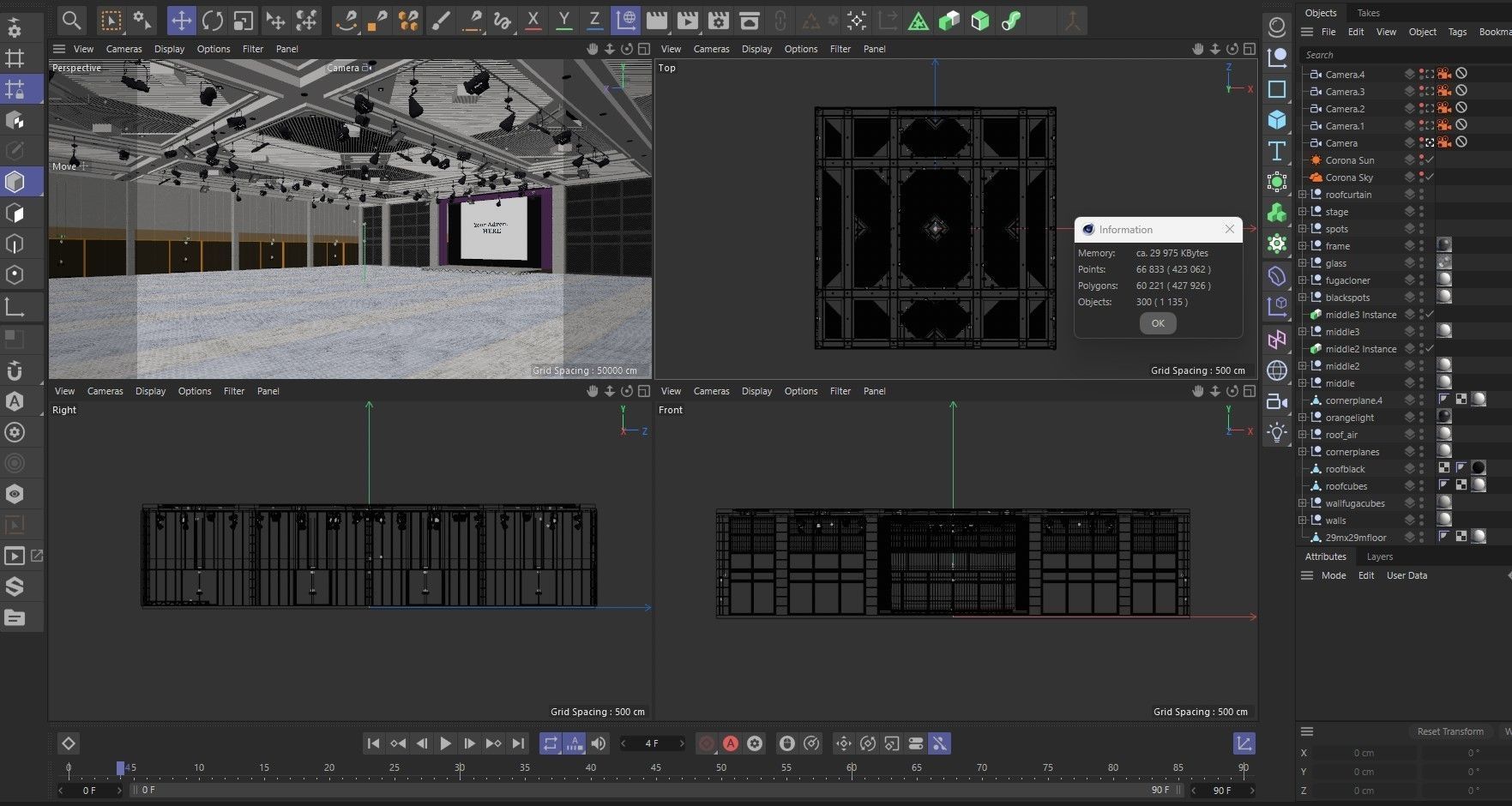Open the File menu in Objects manager

[1328, 32]
